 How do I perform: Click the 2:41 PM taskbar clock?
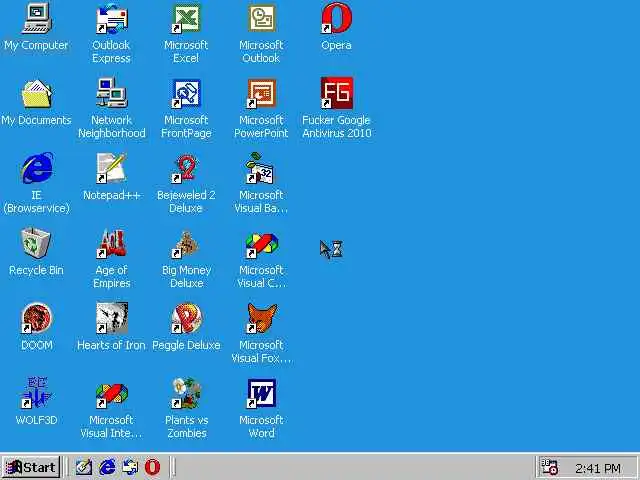coord(598,468)
